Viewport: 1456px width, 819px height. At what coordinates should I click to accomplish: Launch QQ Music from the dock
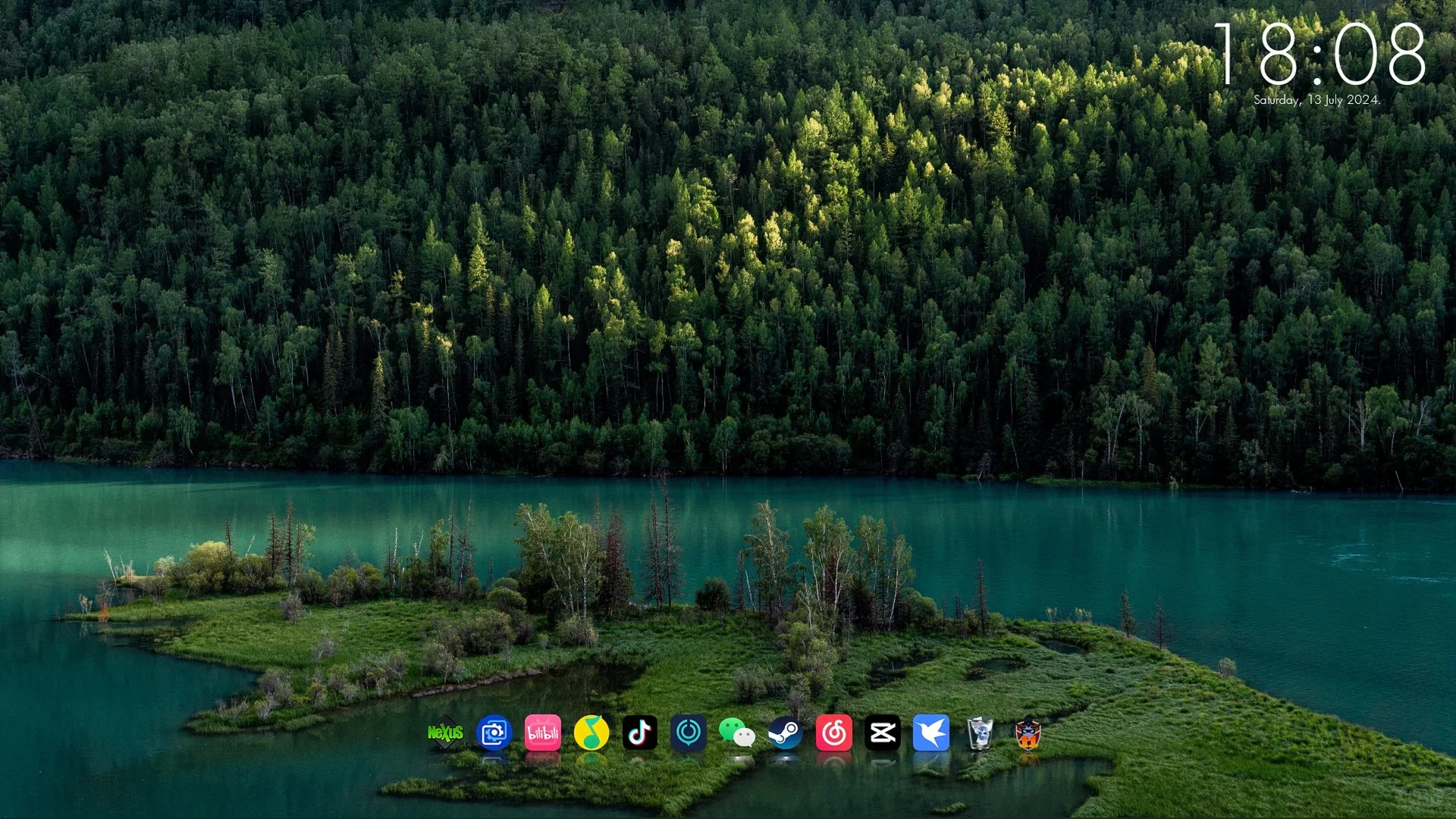591,733
